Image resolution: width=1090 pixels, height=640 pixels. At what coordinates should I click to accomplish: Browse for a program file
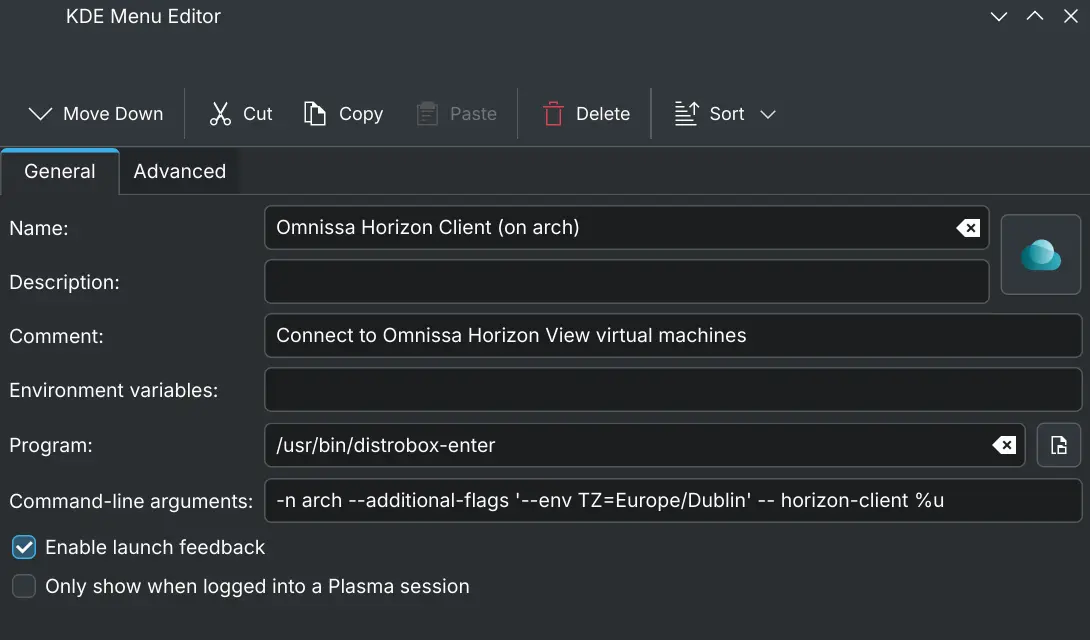coord(1058,445)
